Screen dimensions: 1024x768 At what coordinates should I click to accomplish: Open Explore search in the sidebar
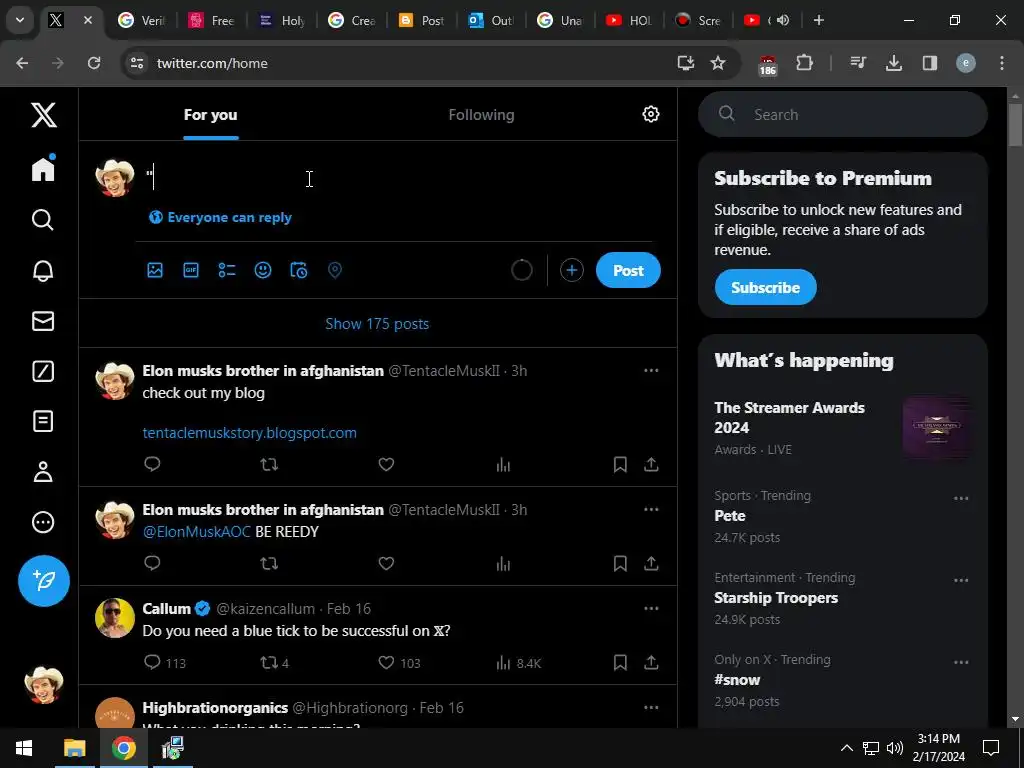click(x=43, y=220)
